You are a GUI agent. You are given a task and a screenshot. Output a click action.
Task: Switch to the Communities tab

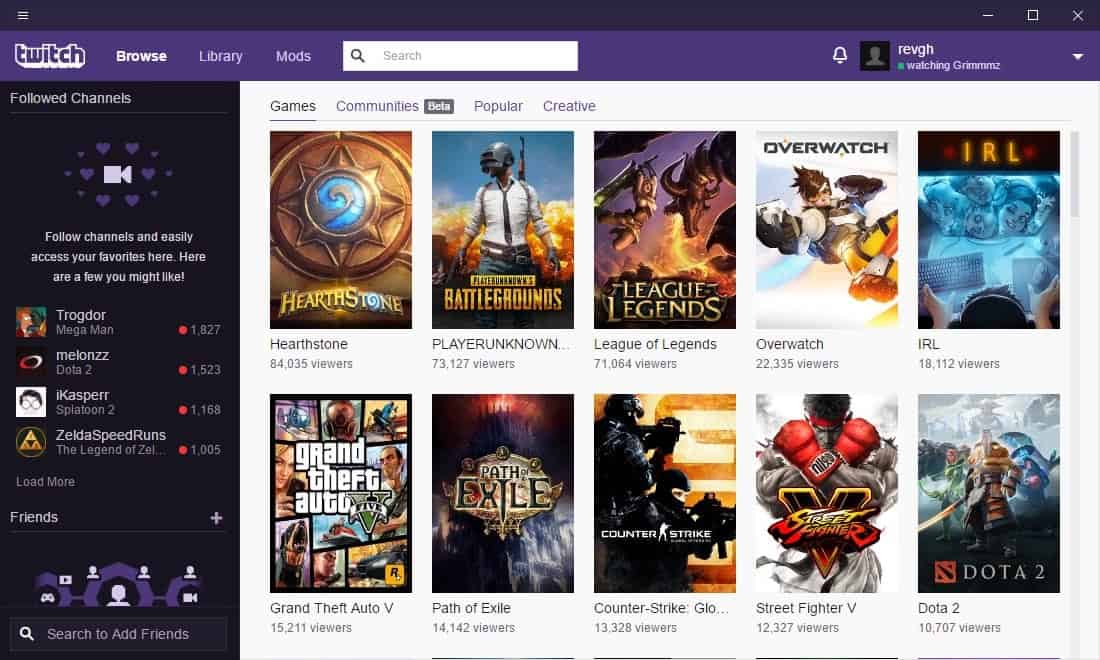[378, 106]
